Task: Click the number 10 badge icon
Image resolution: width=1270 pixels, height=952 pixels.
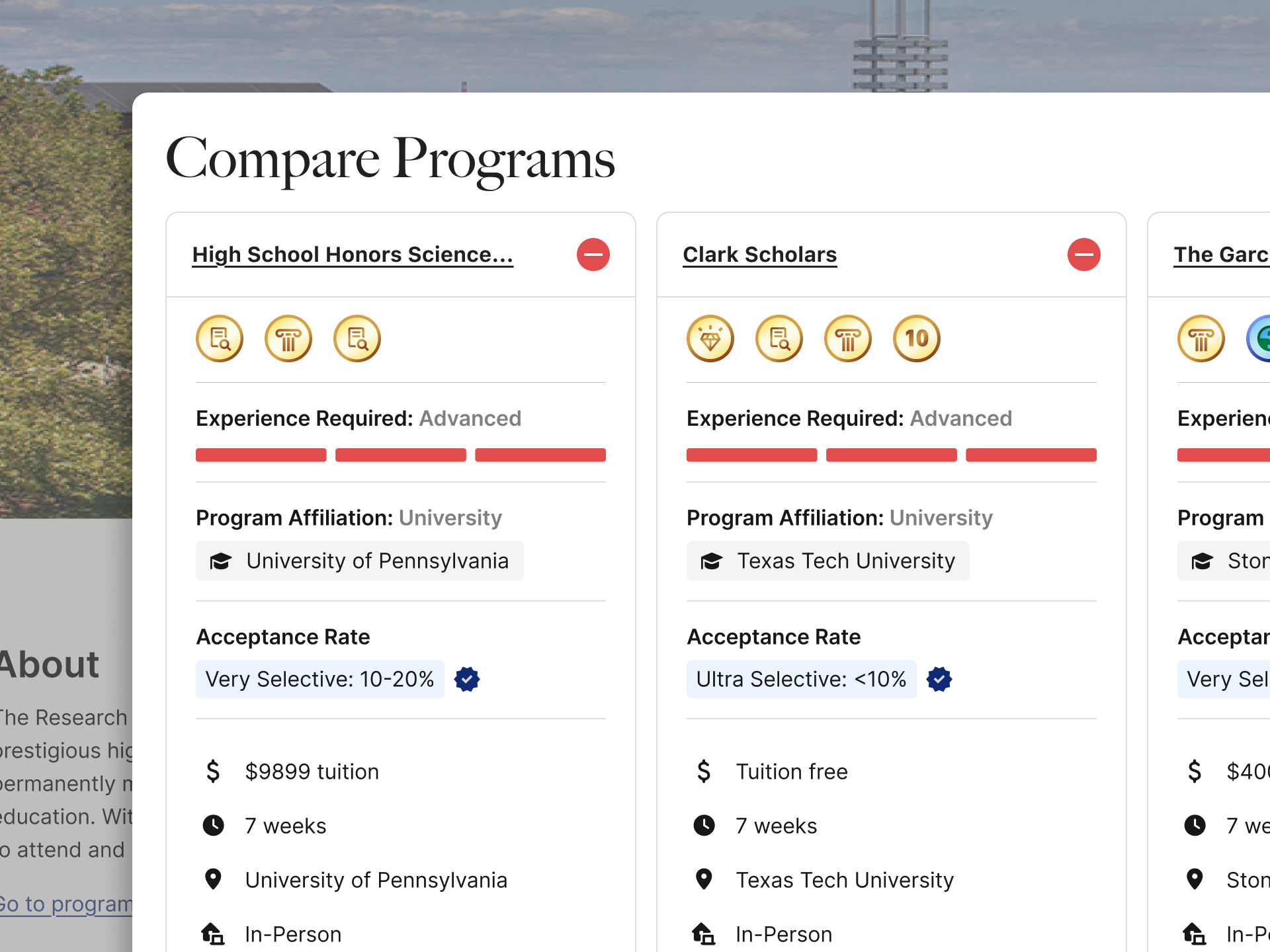Action: 917,338
